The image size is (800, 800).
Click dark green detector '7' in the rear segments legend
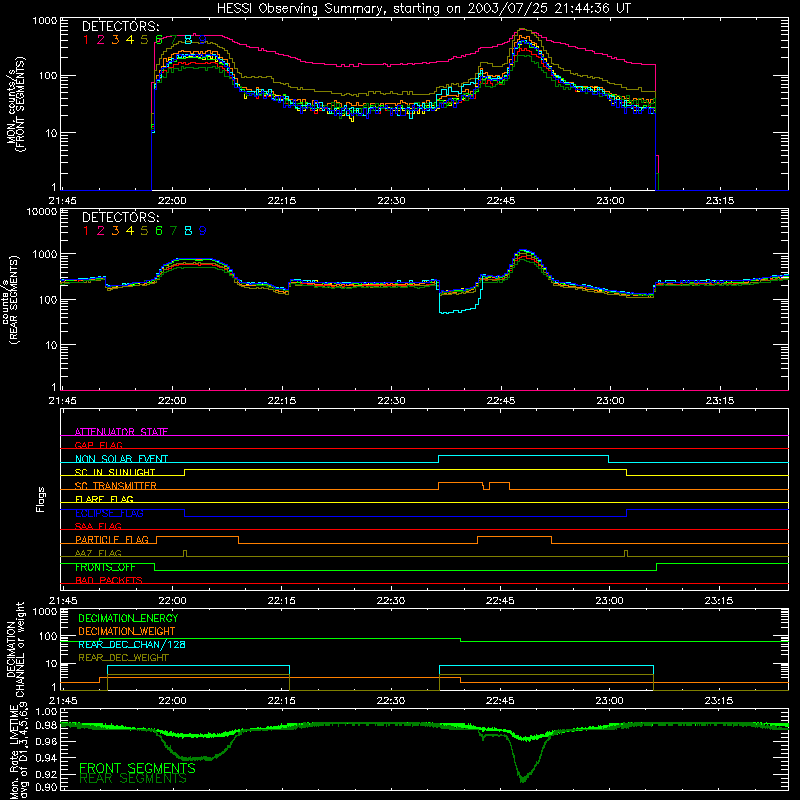coord(173,231)
